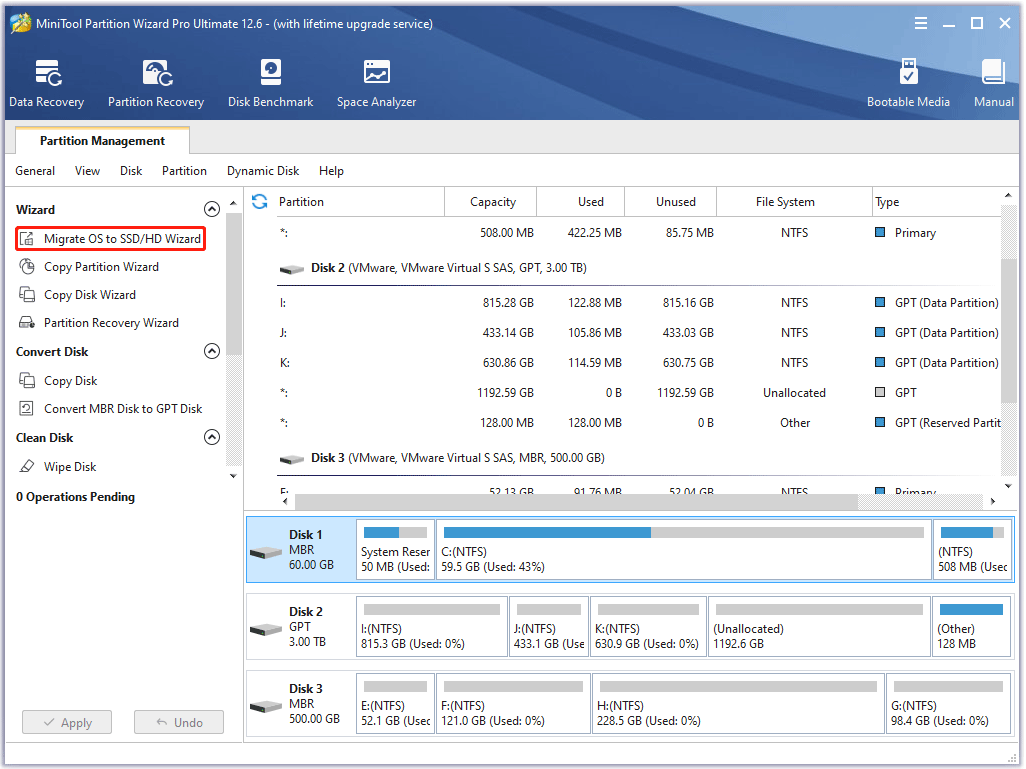Screen dimensions: 1026x769
Task: Click the Copy Disk Wizard icon
Action: click(x=27, y=295)
